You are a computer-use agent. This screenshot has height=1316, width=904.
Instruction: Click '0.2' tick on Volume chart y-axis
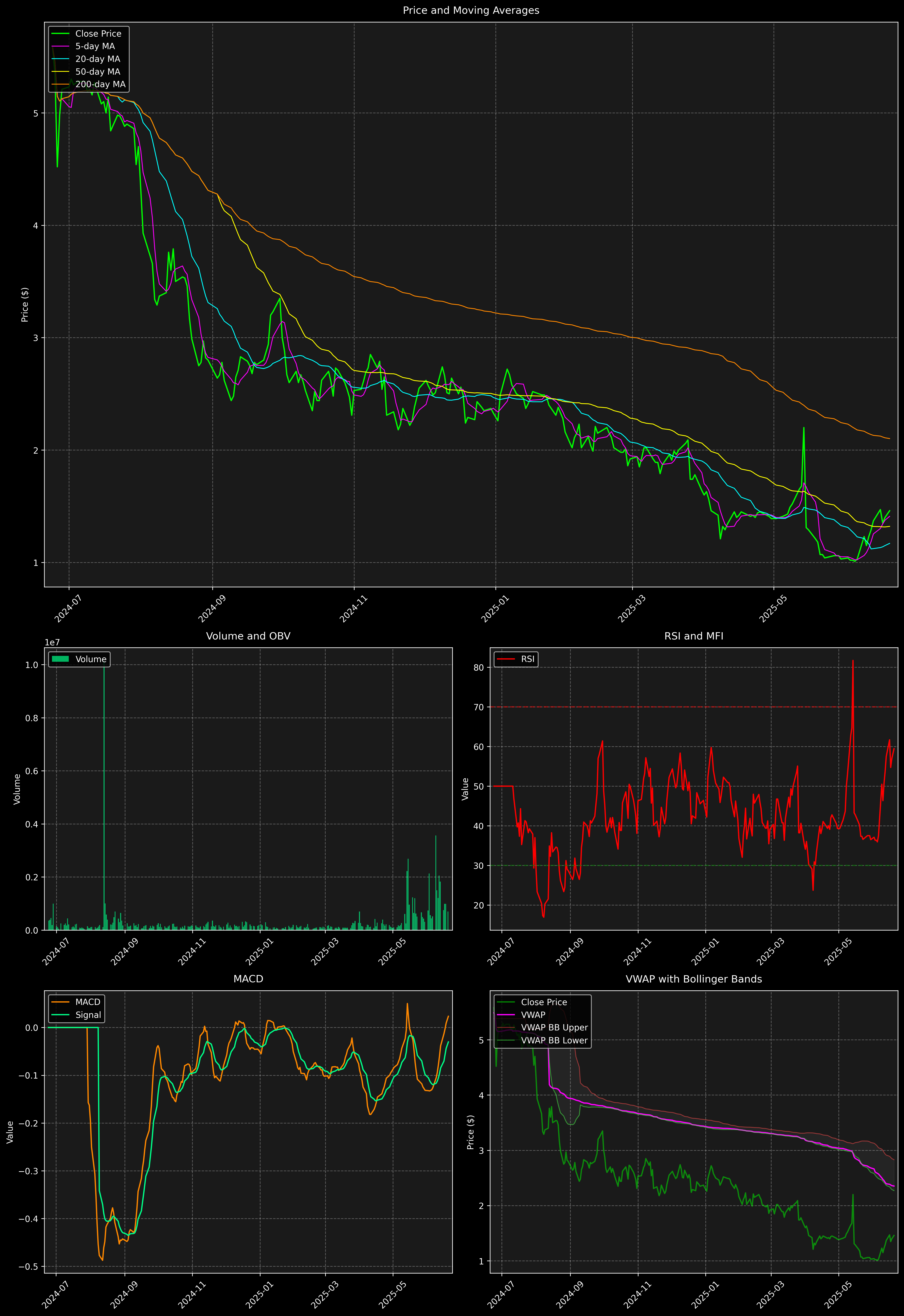point(32,877)
